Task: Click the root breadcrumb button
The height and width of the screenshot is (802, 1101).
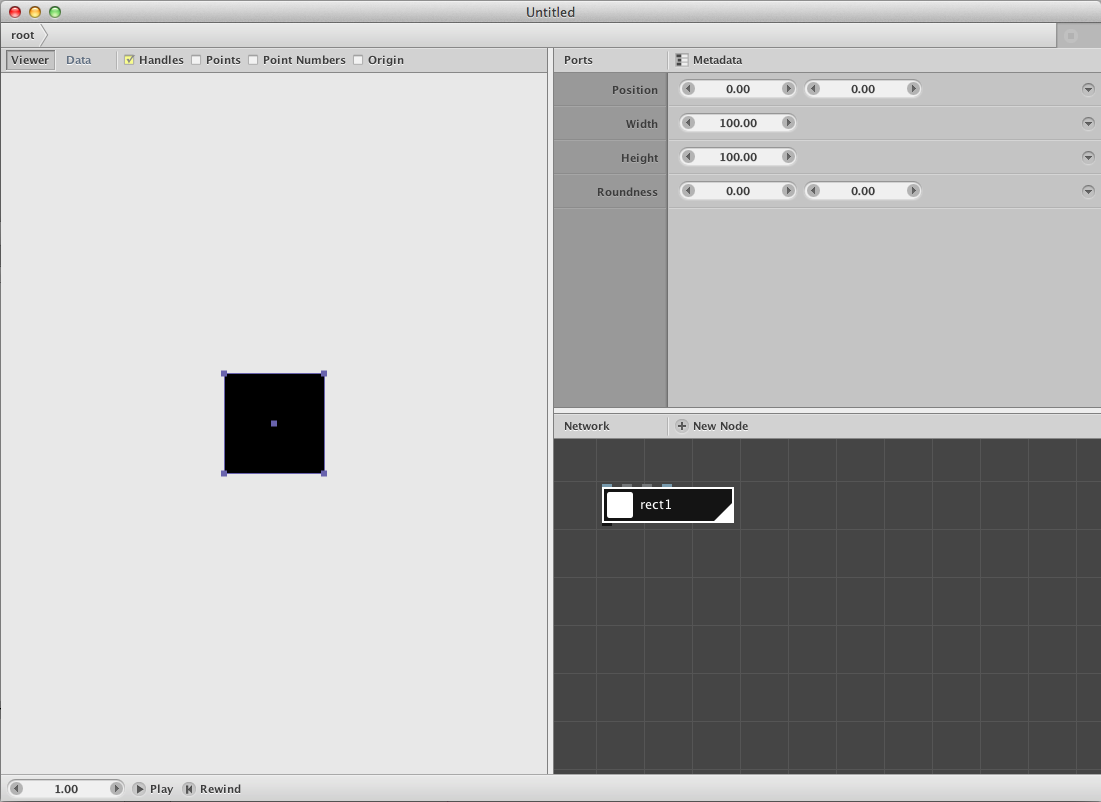Action: tap(21, 34)
